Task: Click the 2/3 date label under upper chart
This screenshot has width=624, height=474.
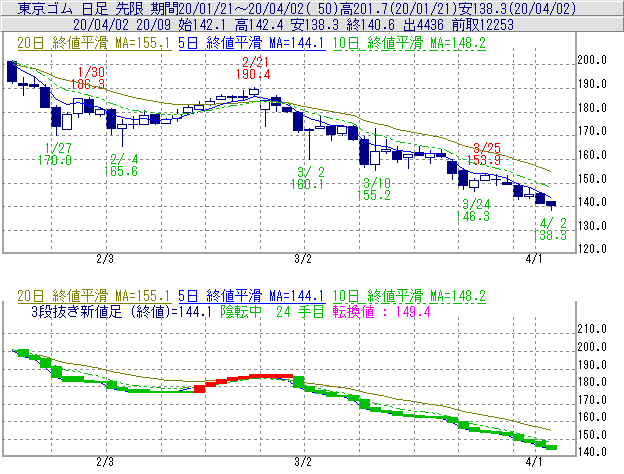Action: tap(105, 259)
